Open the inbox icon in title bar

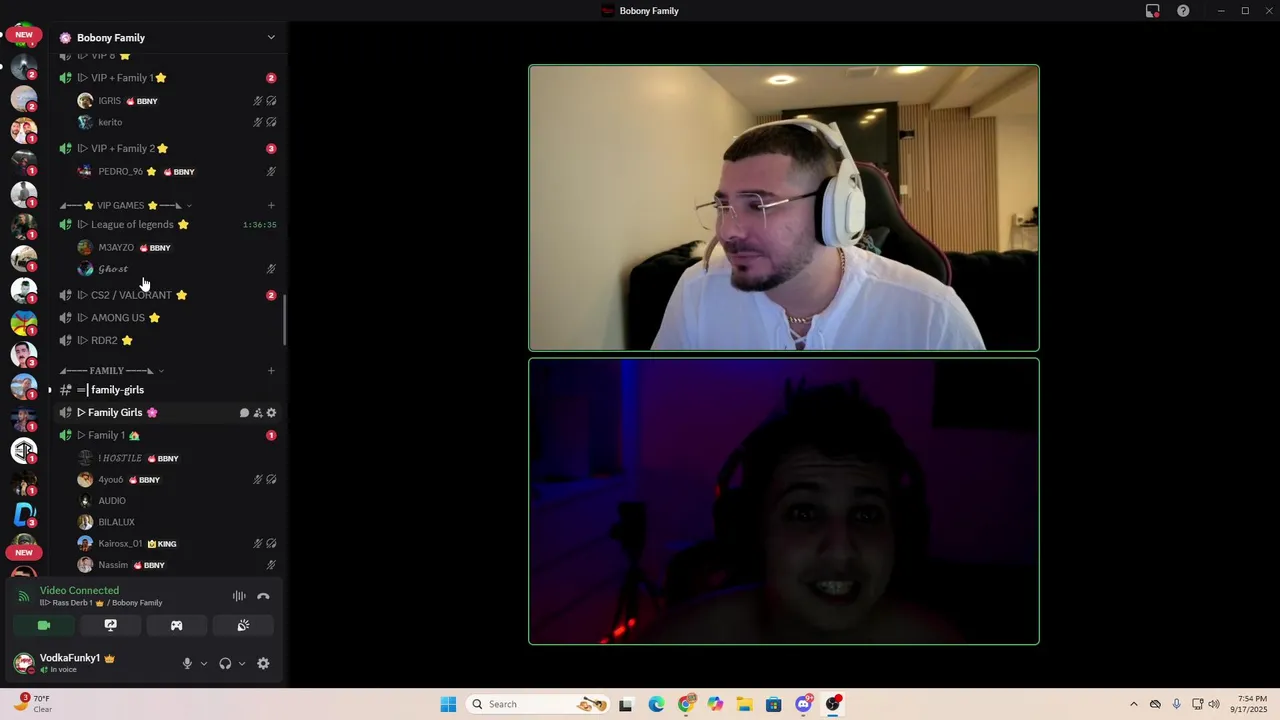[1153, 11]
